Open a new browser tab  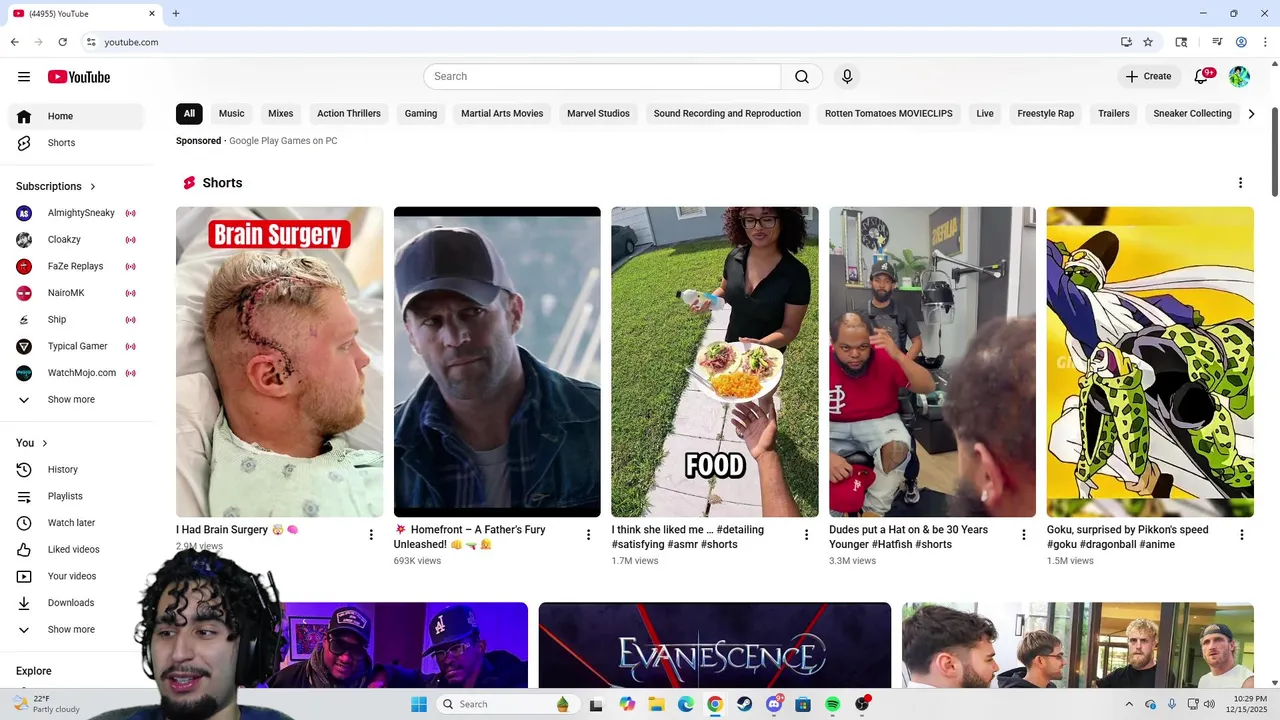(x=176, y=14)
